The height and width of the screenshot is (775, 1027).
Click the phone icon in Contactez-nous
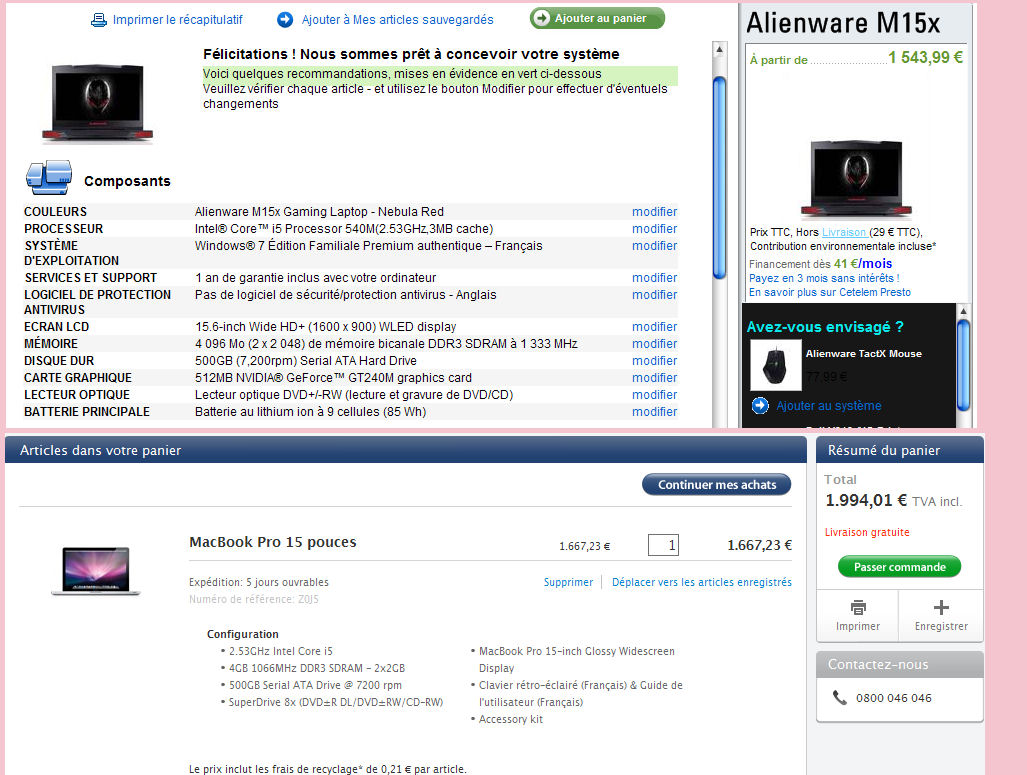click(x=840, y=698)
